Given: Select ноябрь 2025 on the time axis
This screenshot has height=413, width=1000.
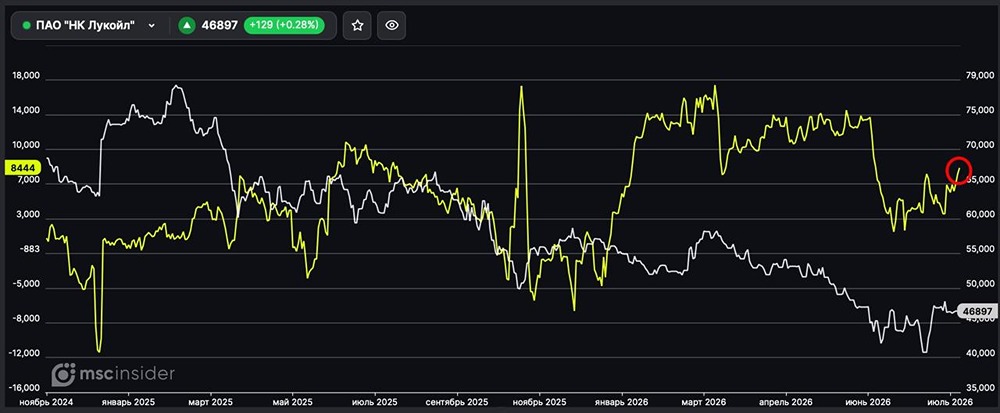Looking at the screenshot, I should [x=540, y=402].
